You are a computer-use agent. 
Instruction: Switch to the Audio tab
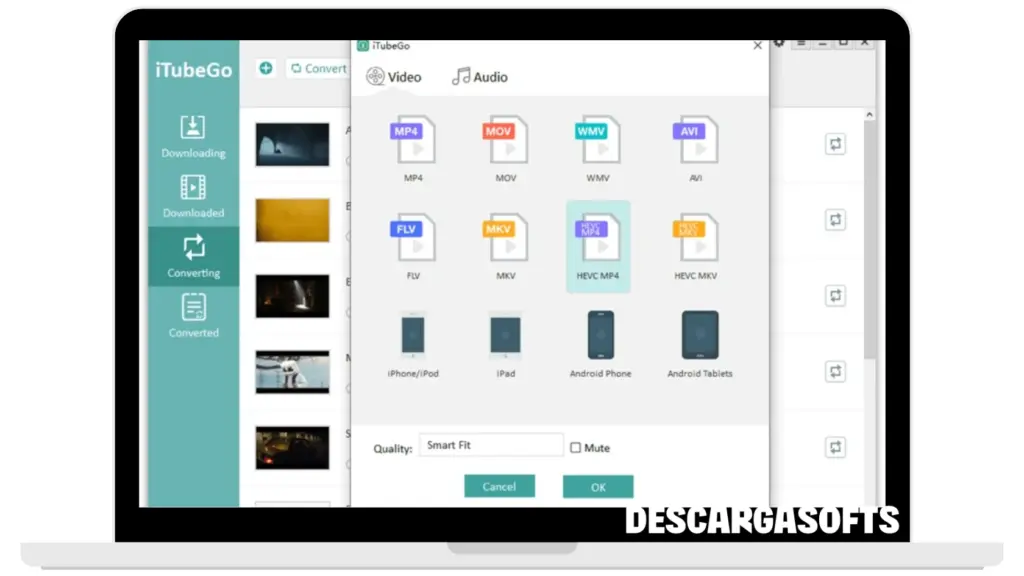coord(480,77)
